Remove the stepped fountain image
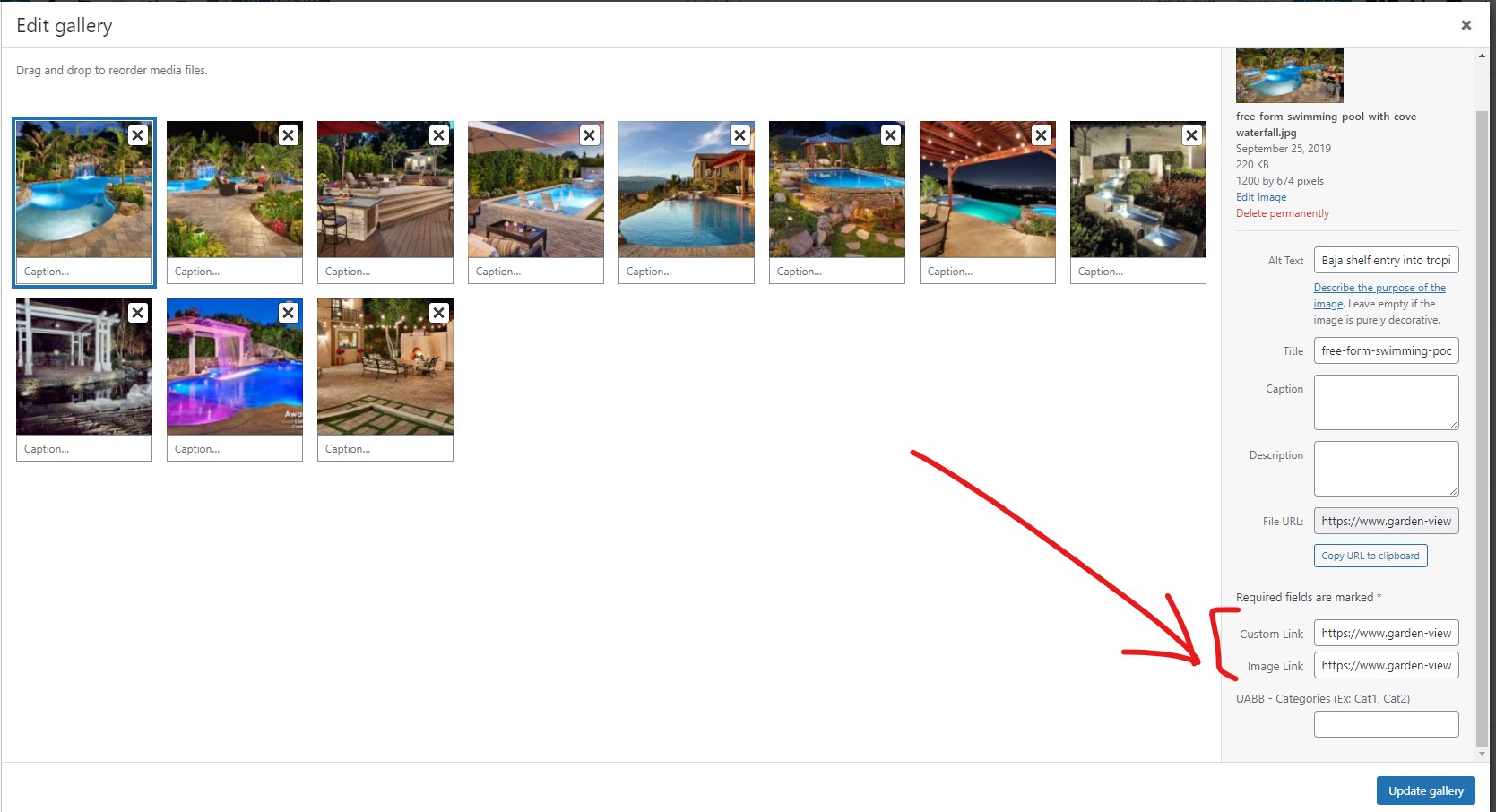This screenshot has width=1496, height=812. click(1191, 135)
